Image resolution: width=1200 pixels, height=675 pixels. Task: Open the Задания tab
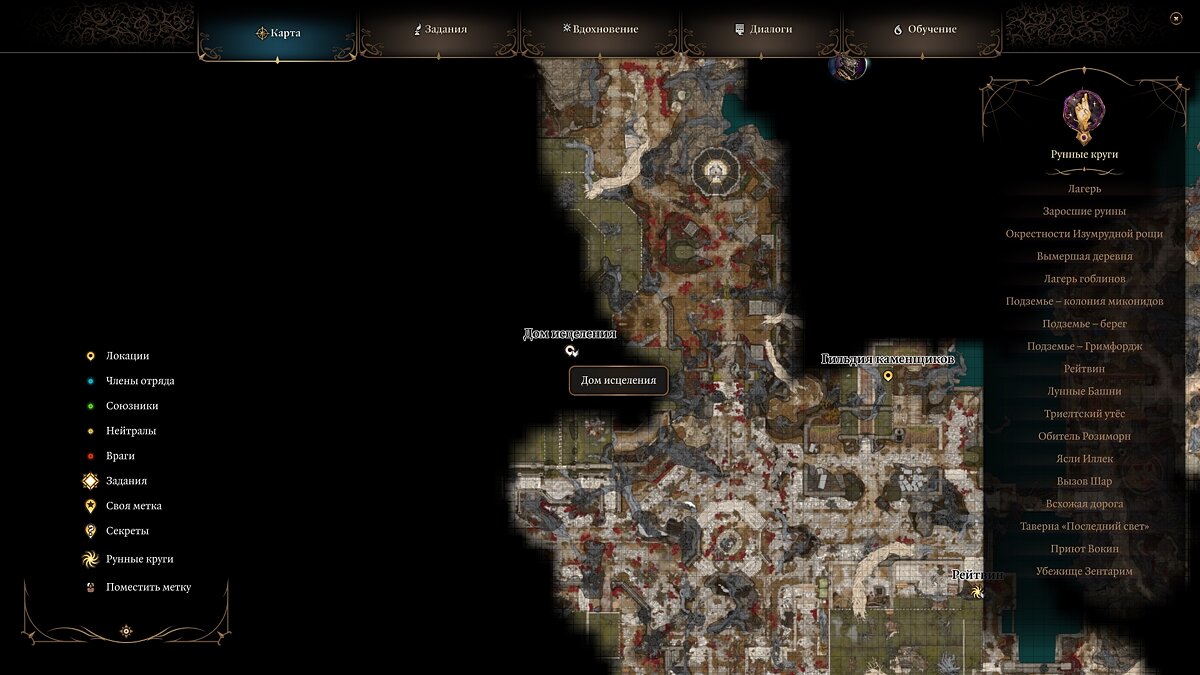point(441,30)
